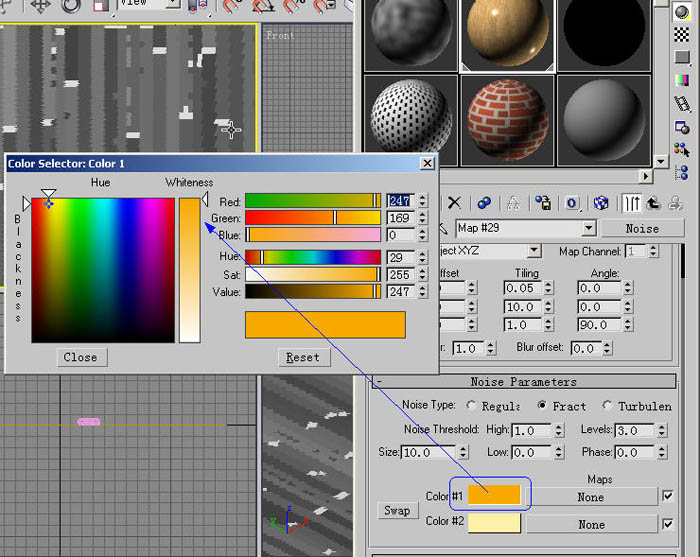
Task: Select the Regular noise type radio button
Action: click(x=471, y=405)
